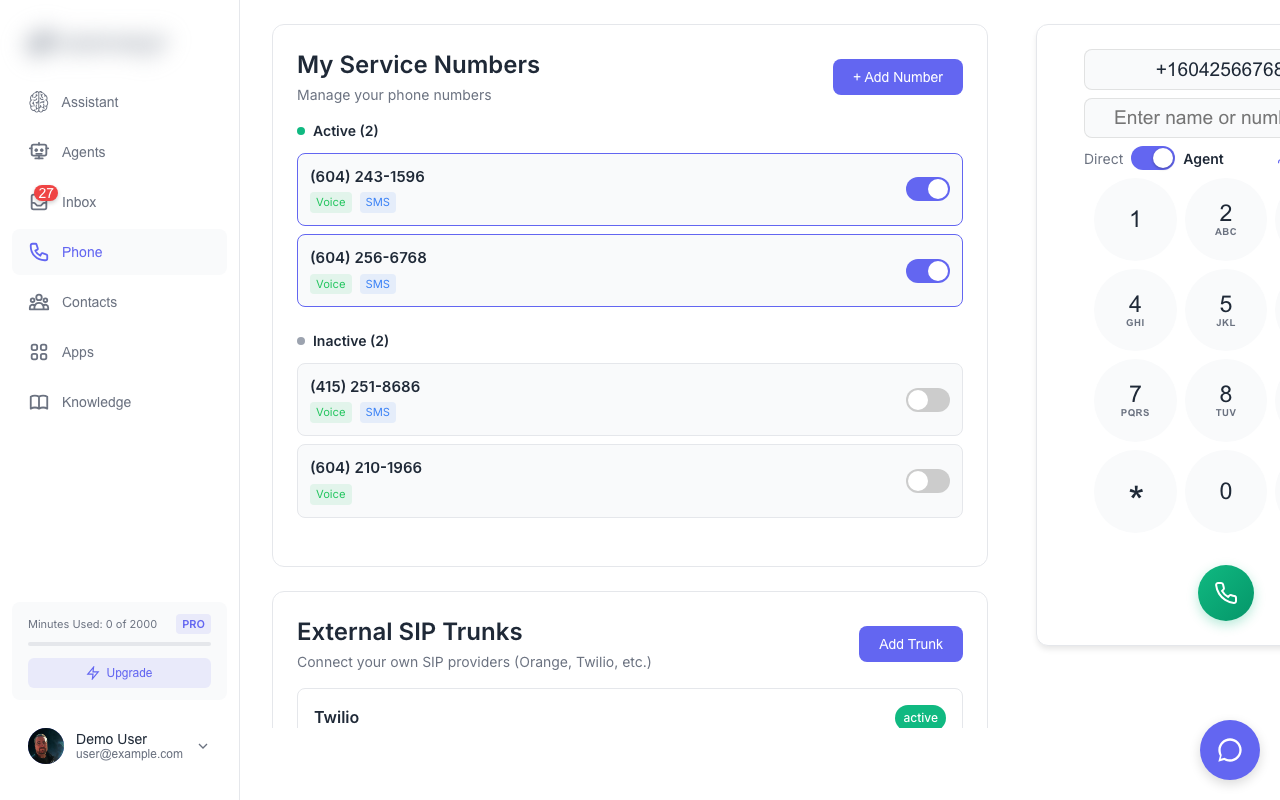This screenshot has height=800, width=1280.
Task: Open the chat bubble widget
Action: click(x=1230, y=750)
